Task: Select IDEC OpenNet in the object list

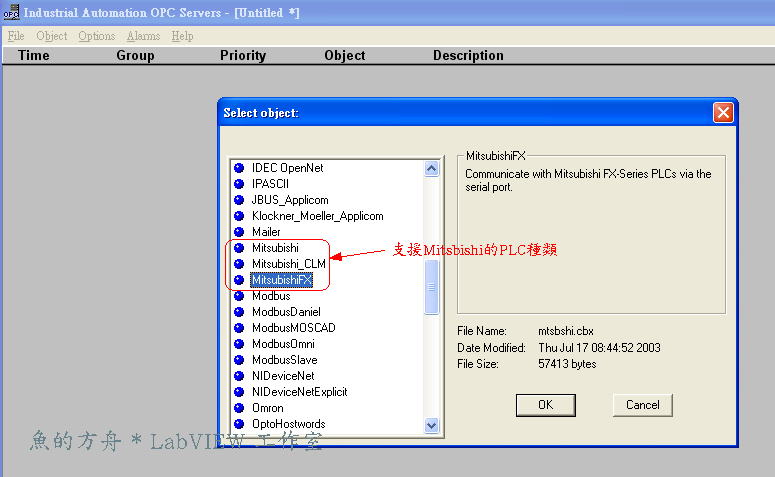Action: pos(287,168)
